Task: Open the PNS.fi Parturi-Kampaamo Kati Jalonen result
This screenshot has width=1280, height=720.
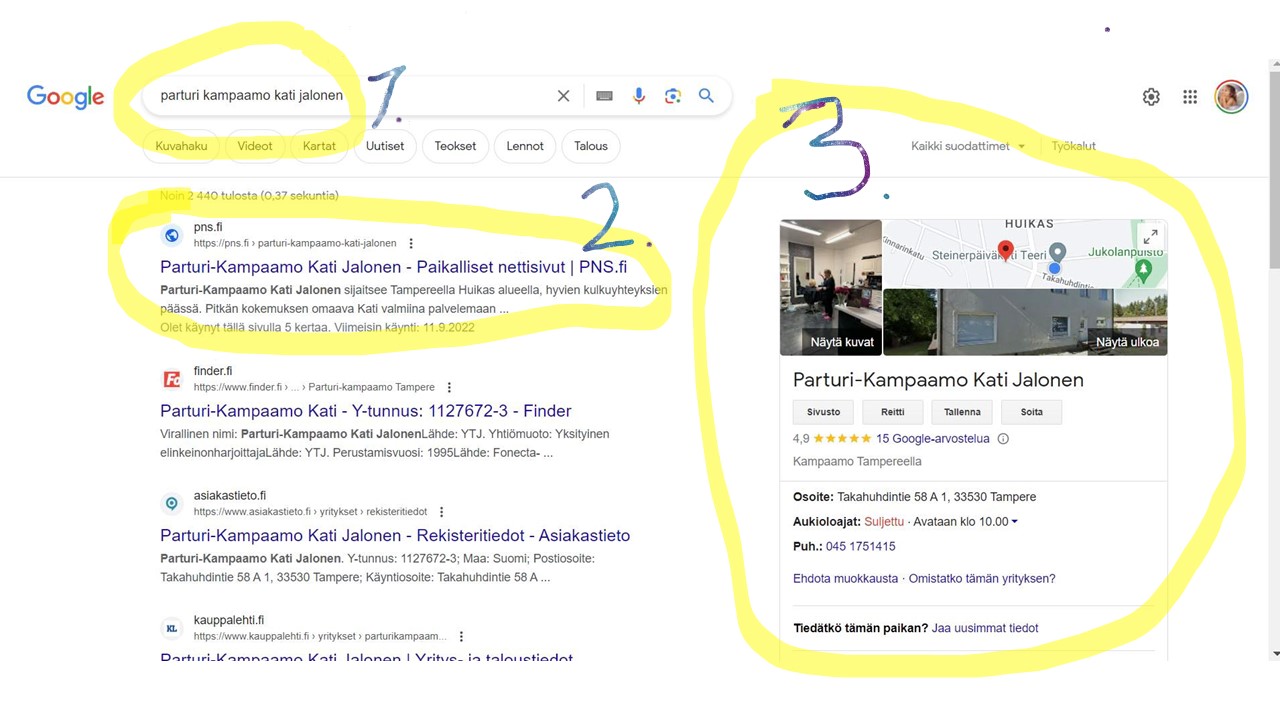Action: click(x=394, y=267)
